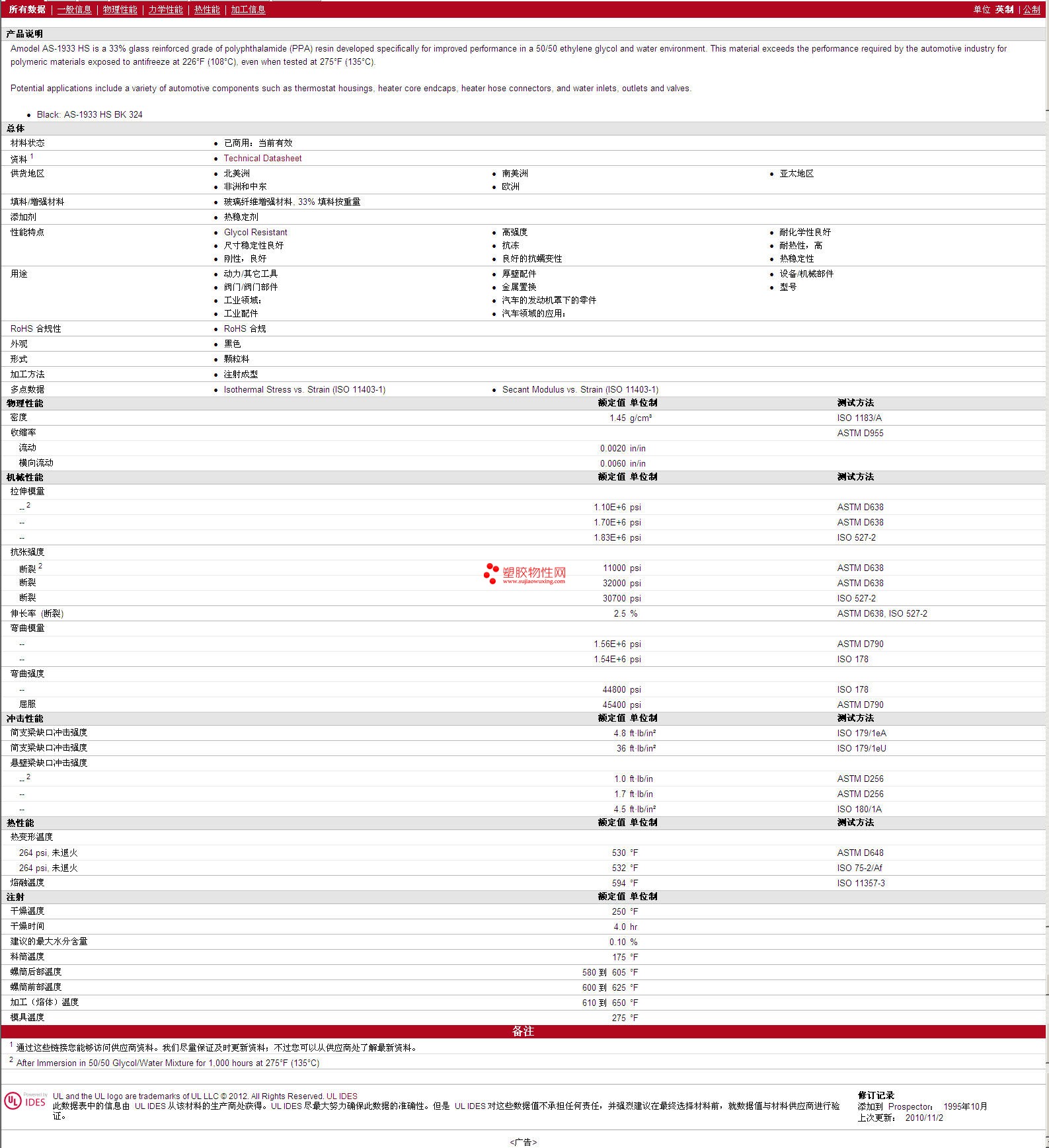The height and width of the screenshot is (1148, 1049).
Task: Click the 'ISO 179/1eA' test method
Action: pyautogui.click(x=861, y=733)
